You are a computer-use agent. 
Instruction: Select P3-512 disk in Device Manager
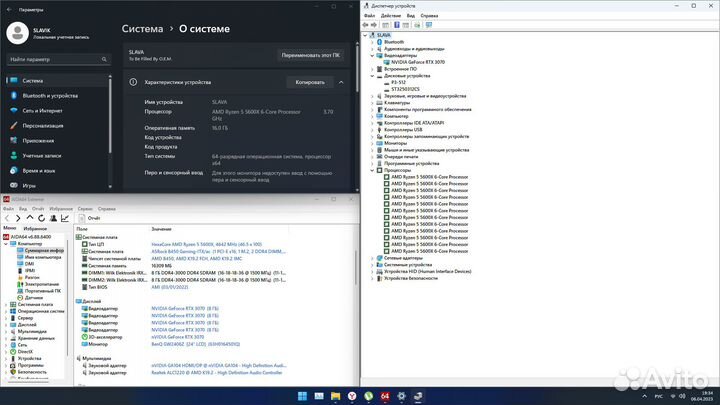pyautogui.click(x=398, y=82)
